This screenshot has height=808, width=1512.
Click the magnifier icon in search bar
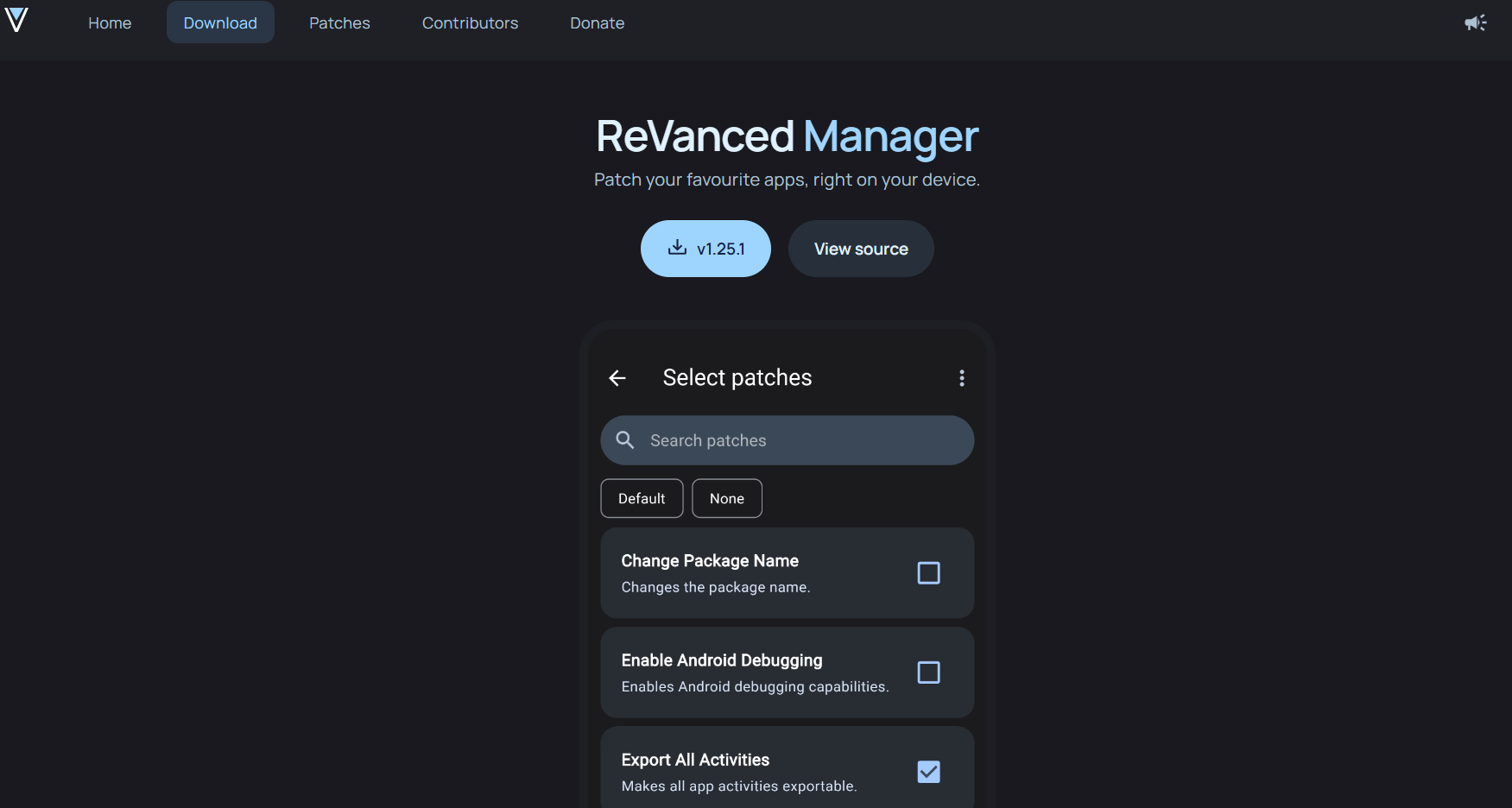click(x=625, y=440)
